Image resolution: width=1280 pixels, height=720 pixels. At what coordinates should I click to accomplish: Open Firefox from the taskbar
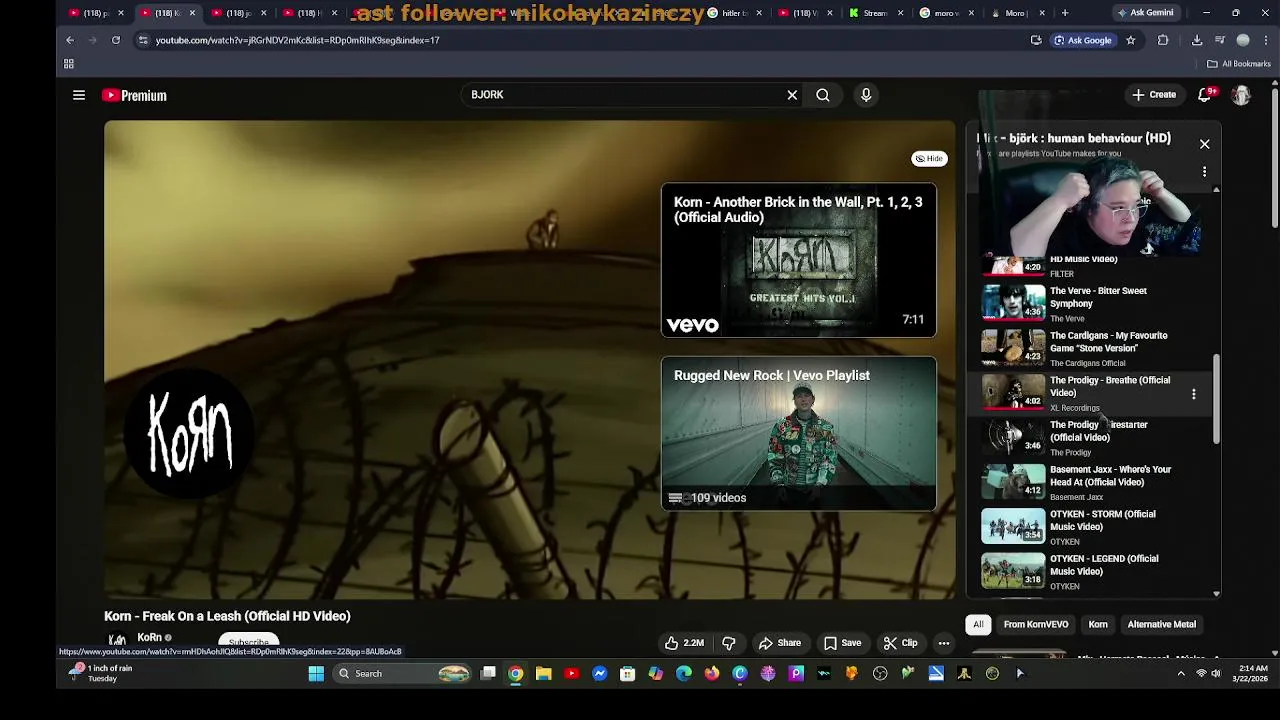click(x=711, y=674)
